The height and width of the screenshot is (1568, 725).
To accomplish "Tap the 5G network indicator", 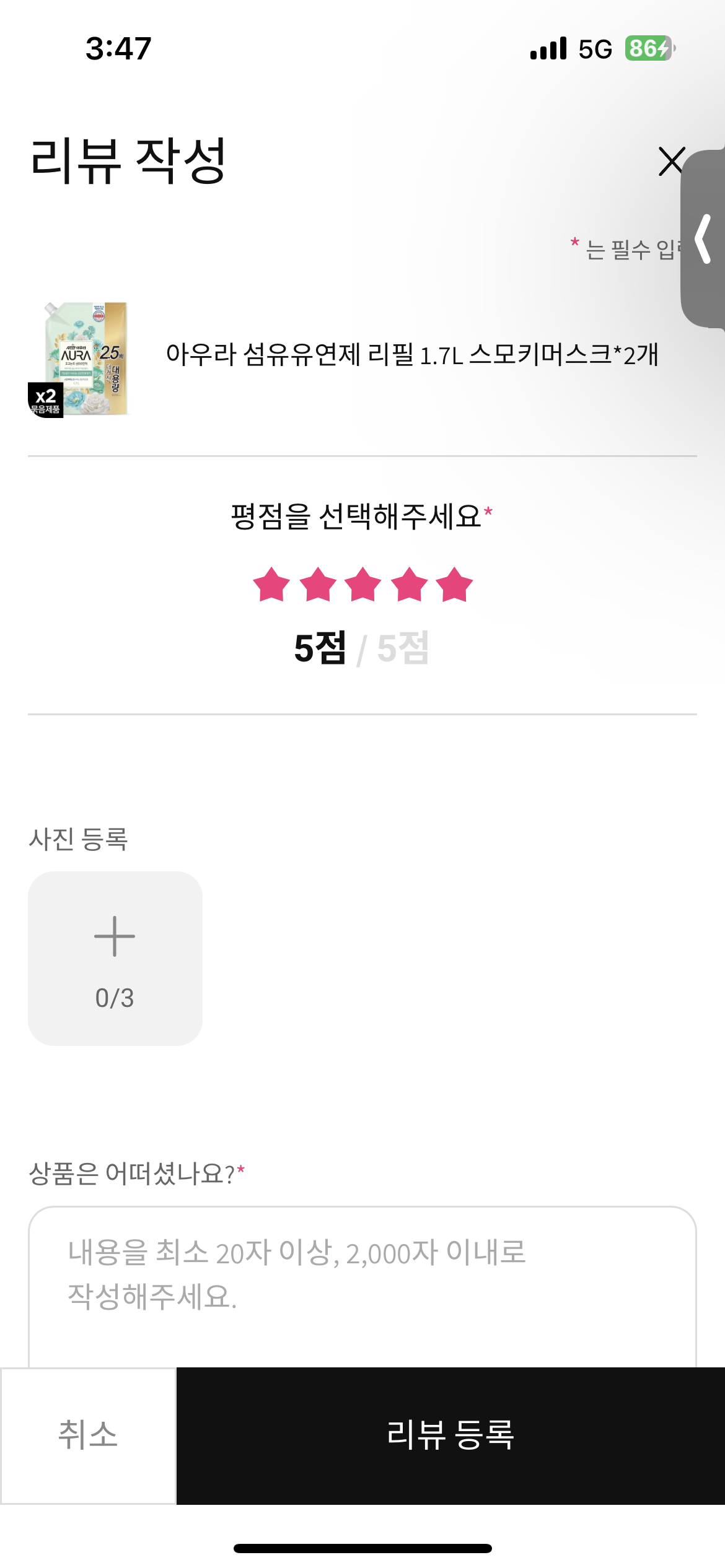I will (595, 50).
